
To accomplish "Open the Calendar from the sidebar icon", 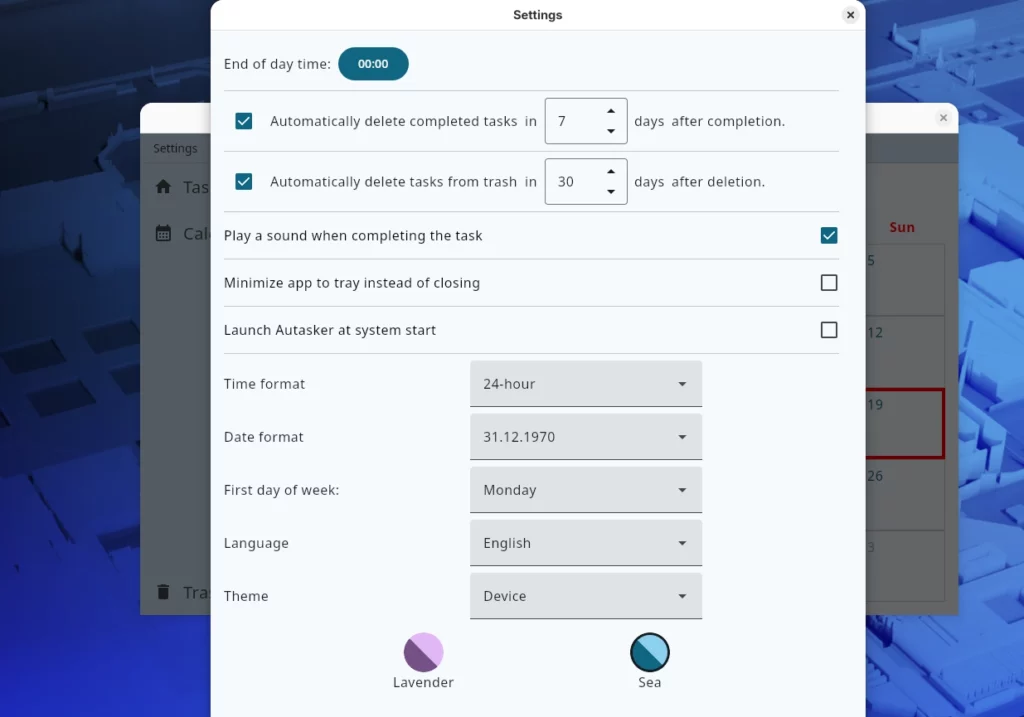I will pyautogui.click(x=161, y=233).
